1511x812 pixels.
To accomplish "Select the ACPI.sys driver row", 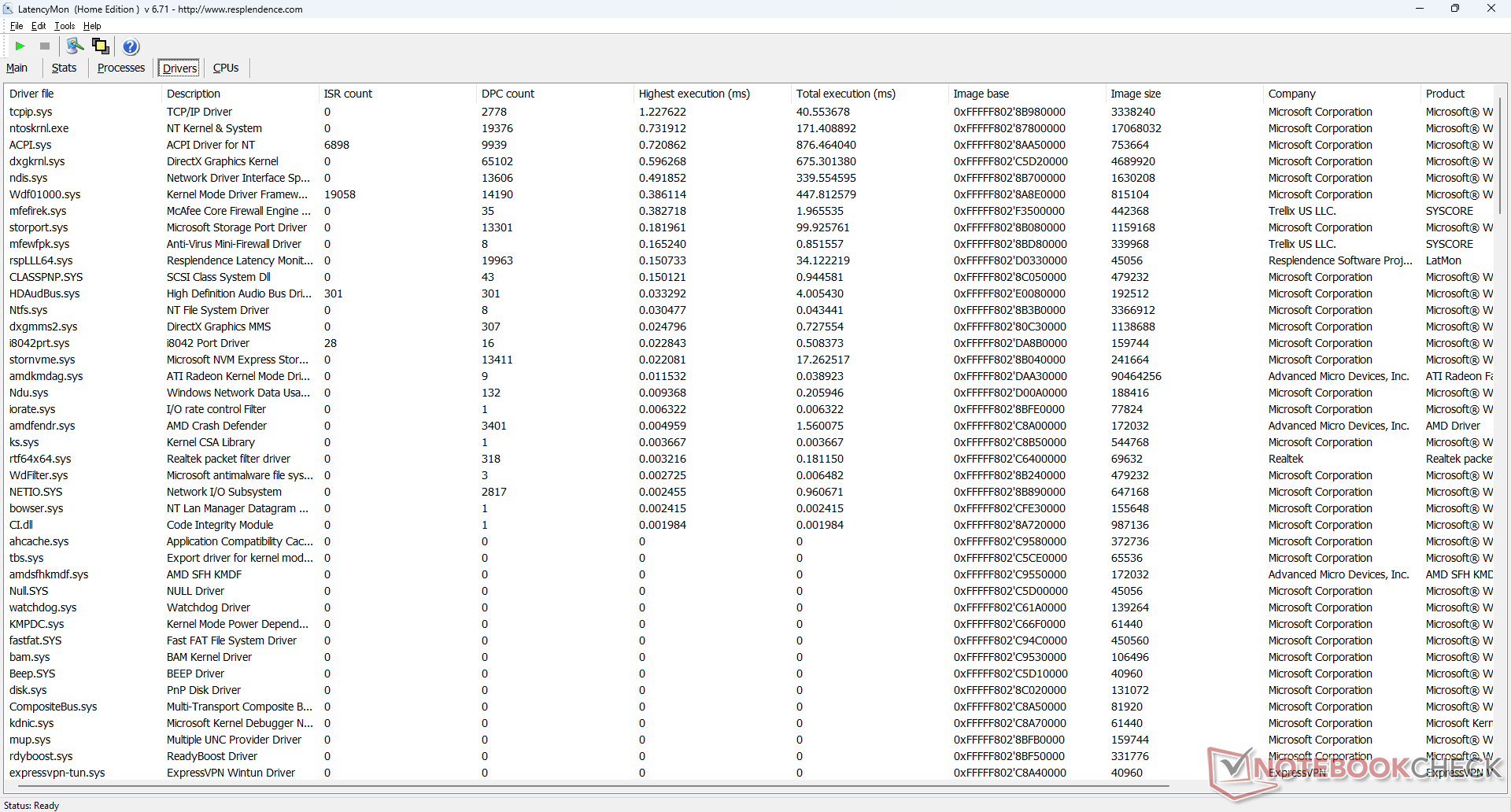I will [749, 145].
